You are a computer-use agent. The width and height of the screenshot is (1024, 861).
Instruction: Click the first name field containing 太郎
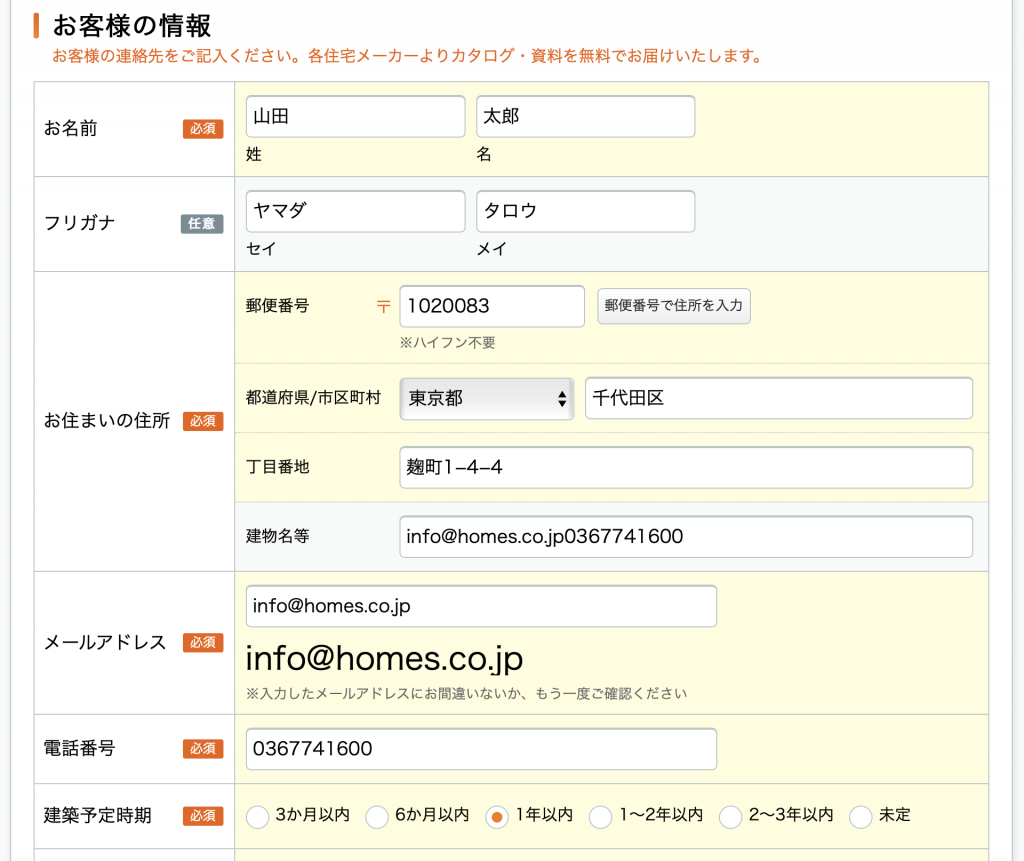click(585, 116)
